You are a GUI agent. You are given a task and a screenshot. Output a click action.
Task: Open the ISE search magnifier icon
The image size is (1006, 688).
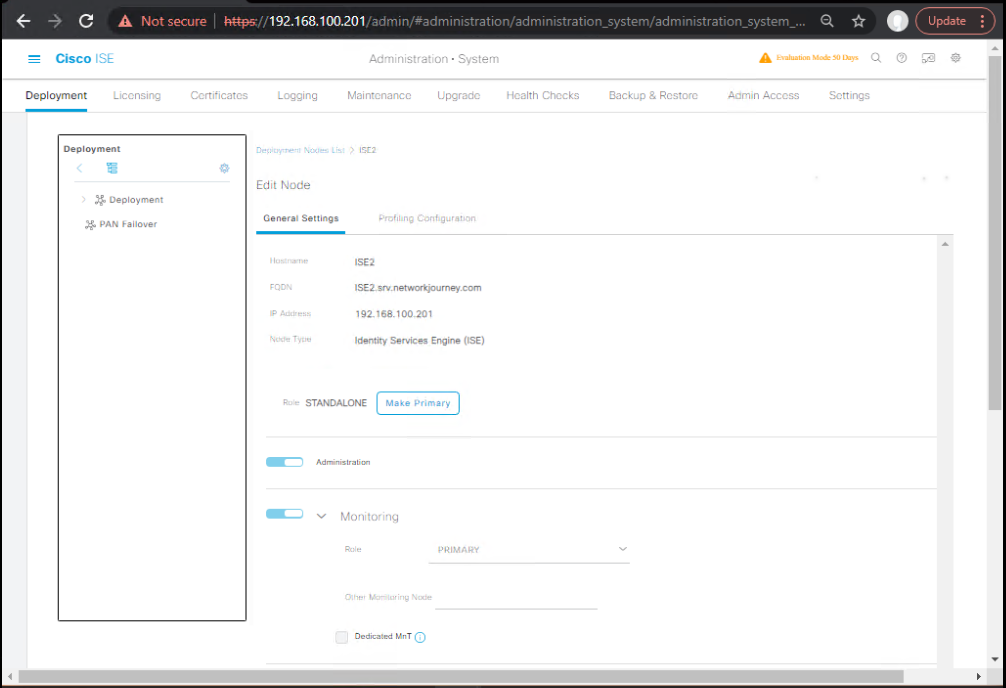click(x=876, y=58)
